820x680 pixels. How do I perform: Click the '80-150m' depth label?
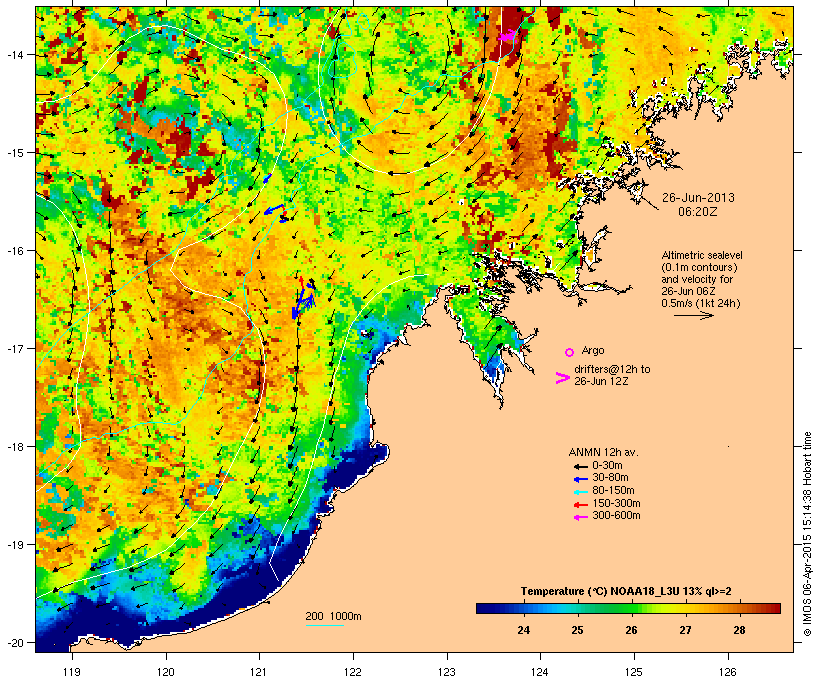613,491
